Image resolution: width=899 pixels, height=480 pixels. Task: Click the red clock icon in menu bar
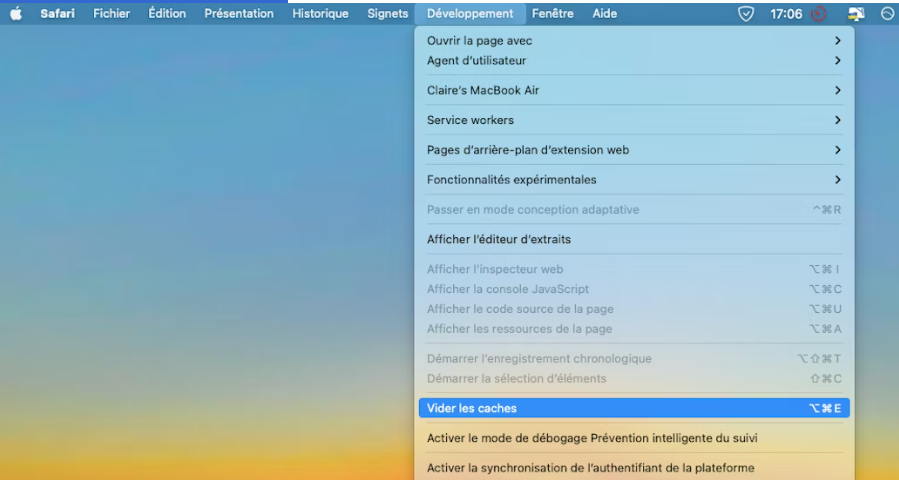(819, 14)
